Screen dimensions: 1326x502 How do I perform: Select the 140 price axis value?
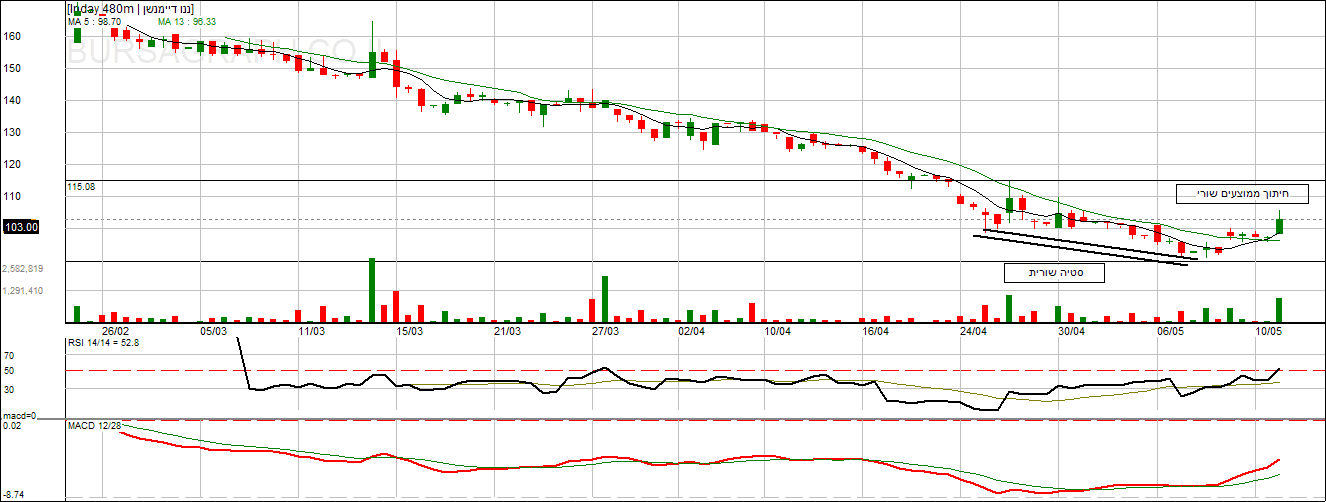(11, 100)
